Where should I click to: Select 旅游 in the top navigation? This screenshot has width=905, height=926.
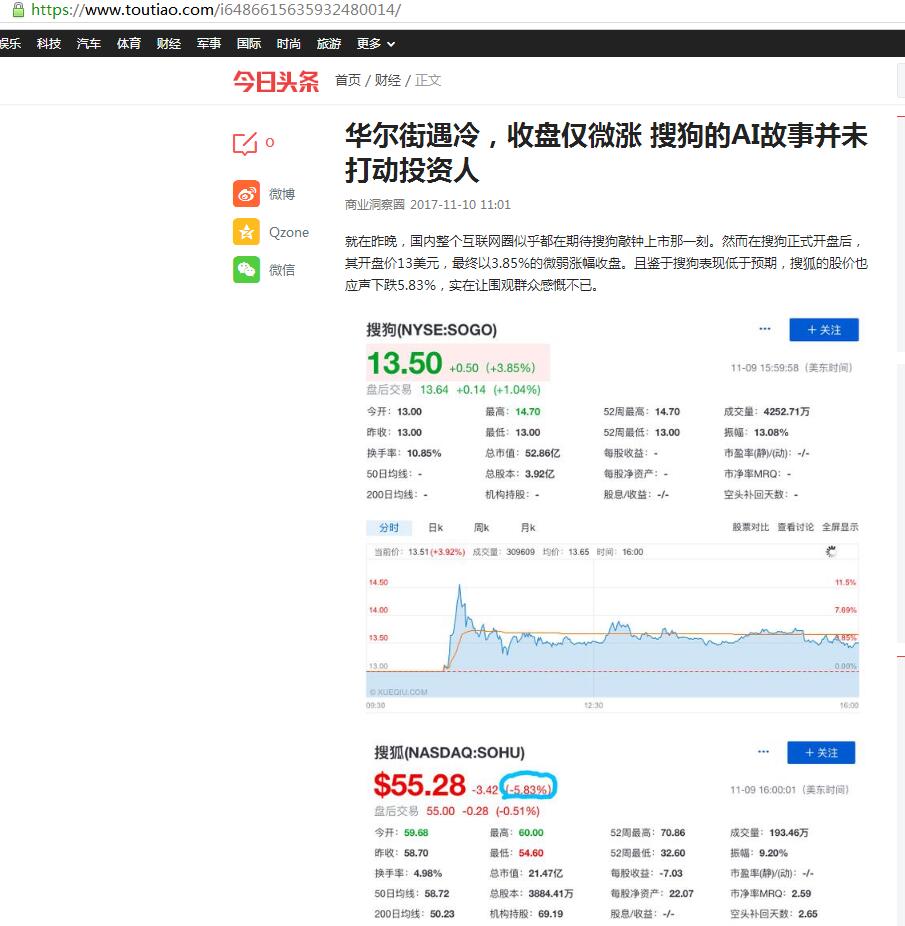pyautogui.click(x=328, y=43)
